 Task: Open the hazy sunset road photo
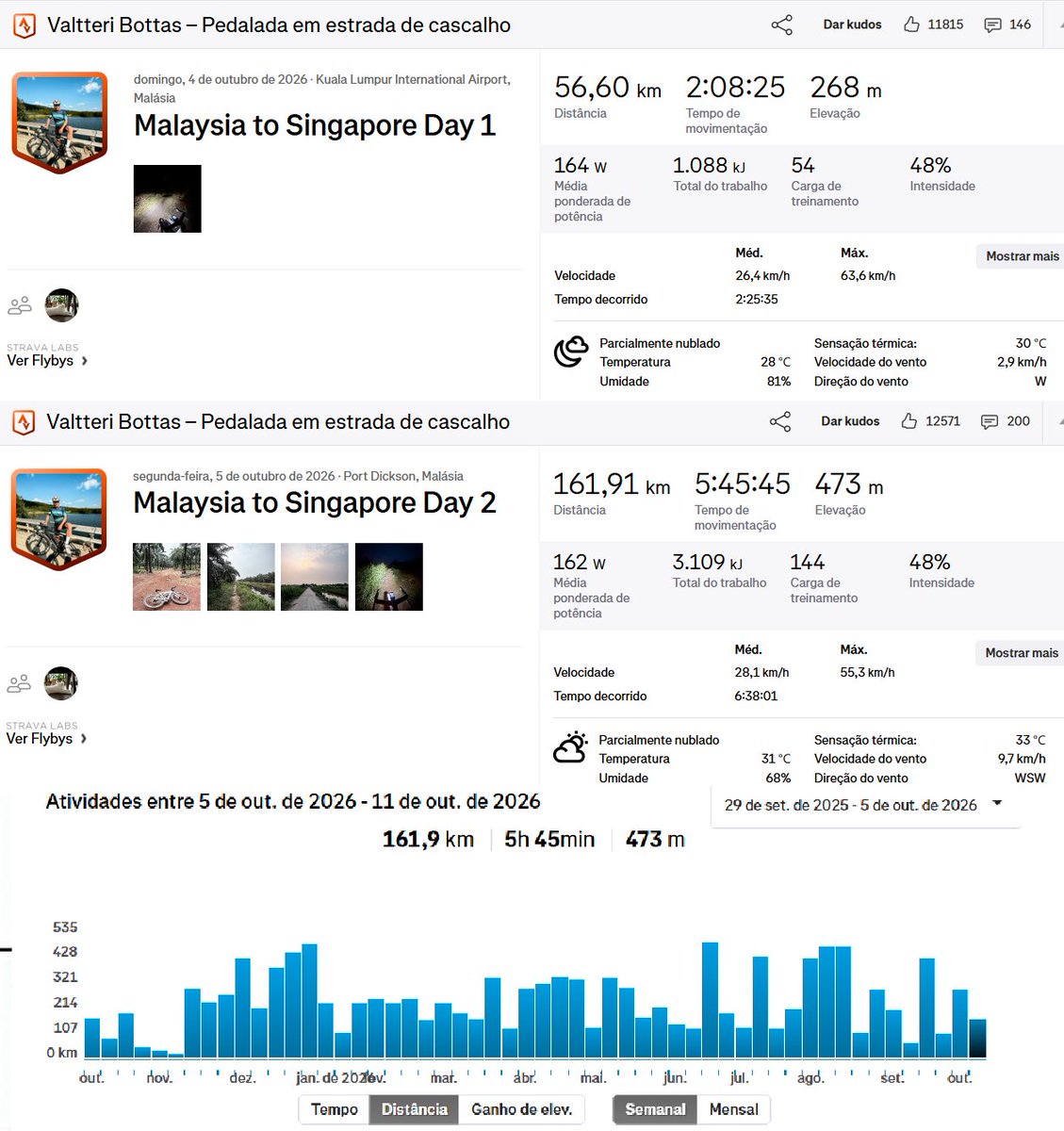tap(315, 577)
